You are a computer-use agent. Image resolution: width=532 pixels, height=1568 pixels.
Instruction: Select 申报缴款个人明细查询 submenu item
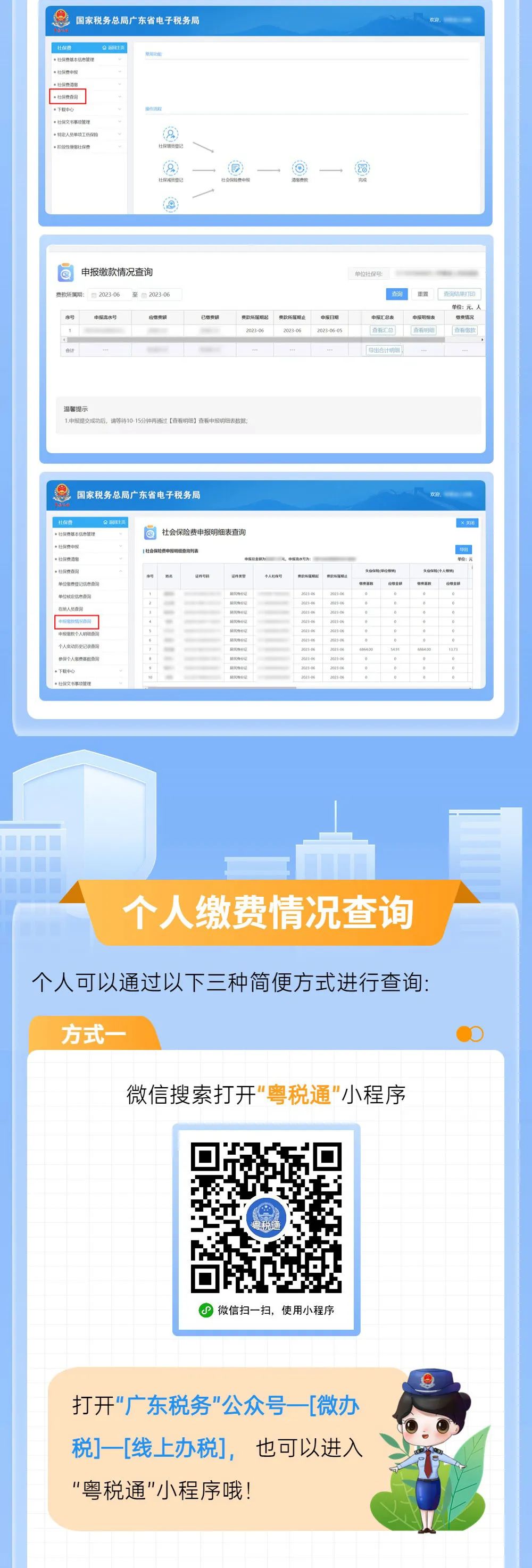(x=79, y=633)
